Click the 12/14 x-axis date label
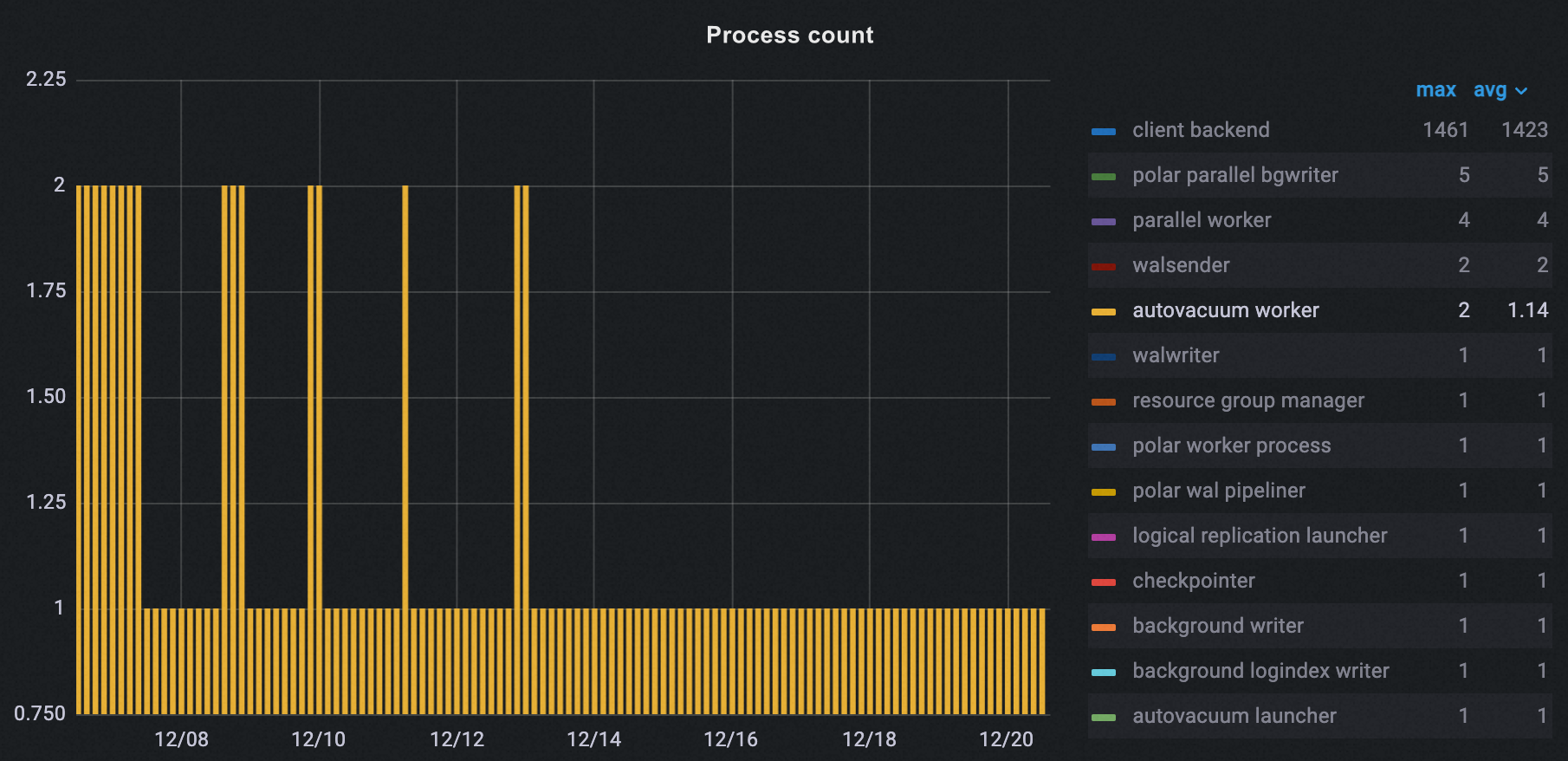The height and width of the screenshot is (761, 1568). 593,739
